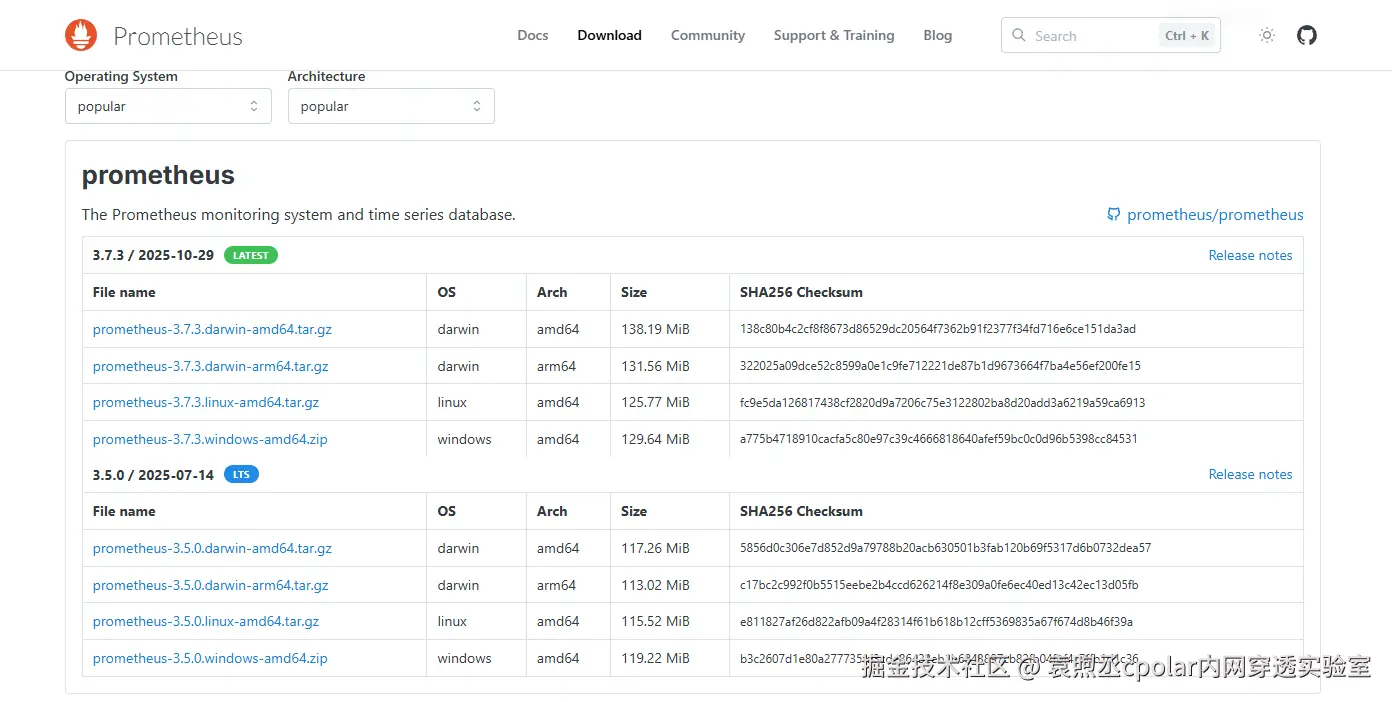Click the GitHub icon beside prometheus/prometheus
The width and height of the screenshot is (1392, 702).
(x=1113, y=214)
